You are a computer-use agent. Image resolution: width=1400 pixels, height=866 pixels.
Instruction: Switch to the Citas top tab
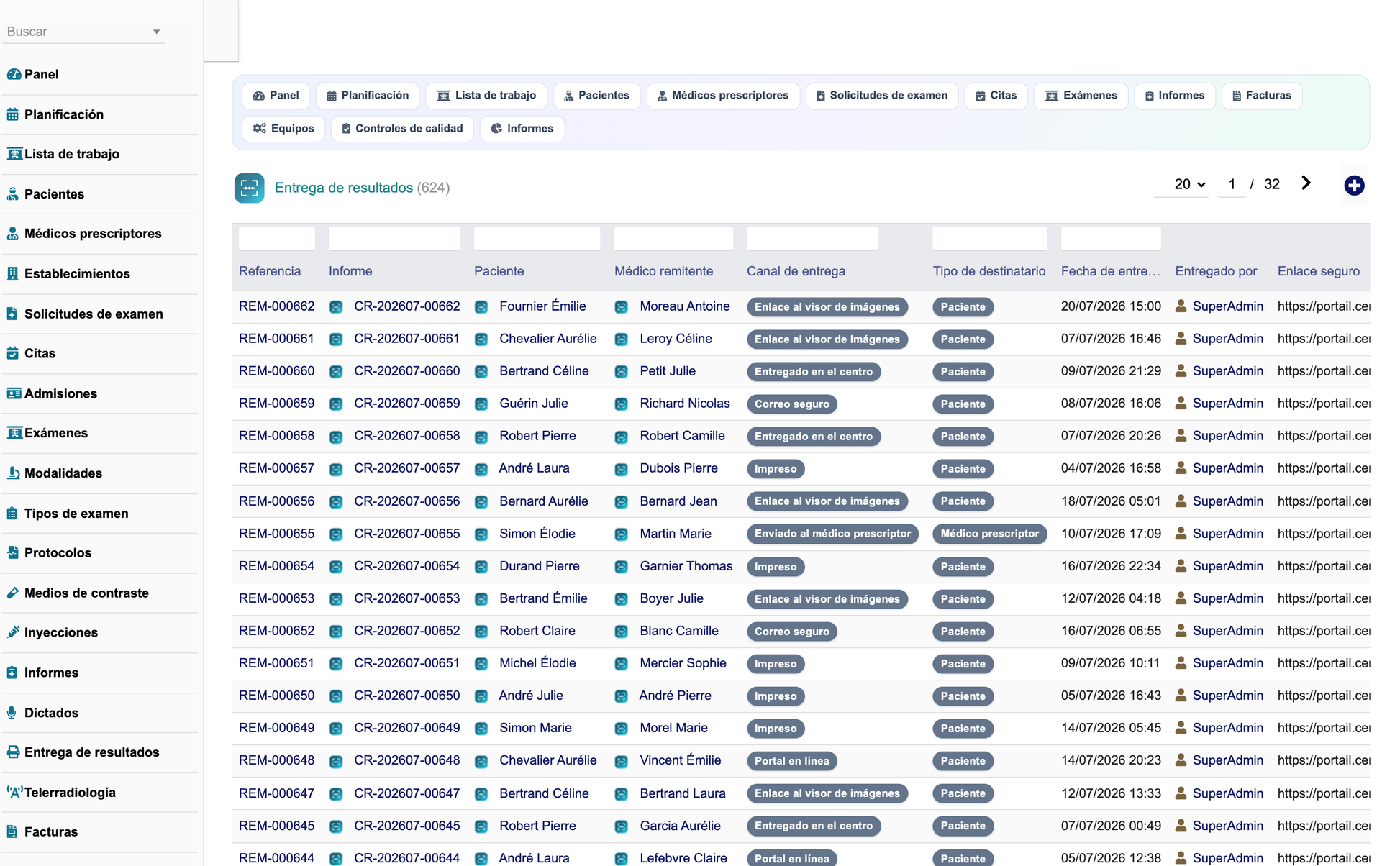pos(996,96)
